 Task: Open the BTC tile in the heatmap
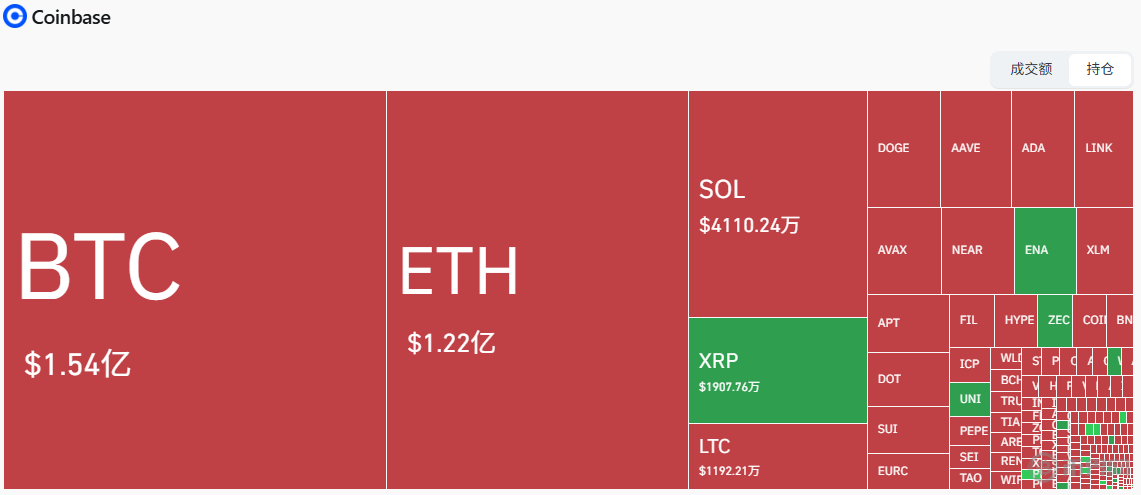[x=195, y=290]
